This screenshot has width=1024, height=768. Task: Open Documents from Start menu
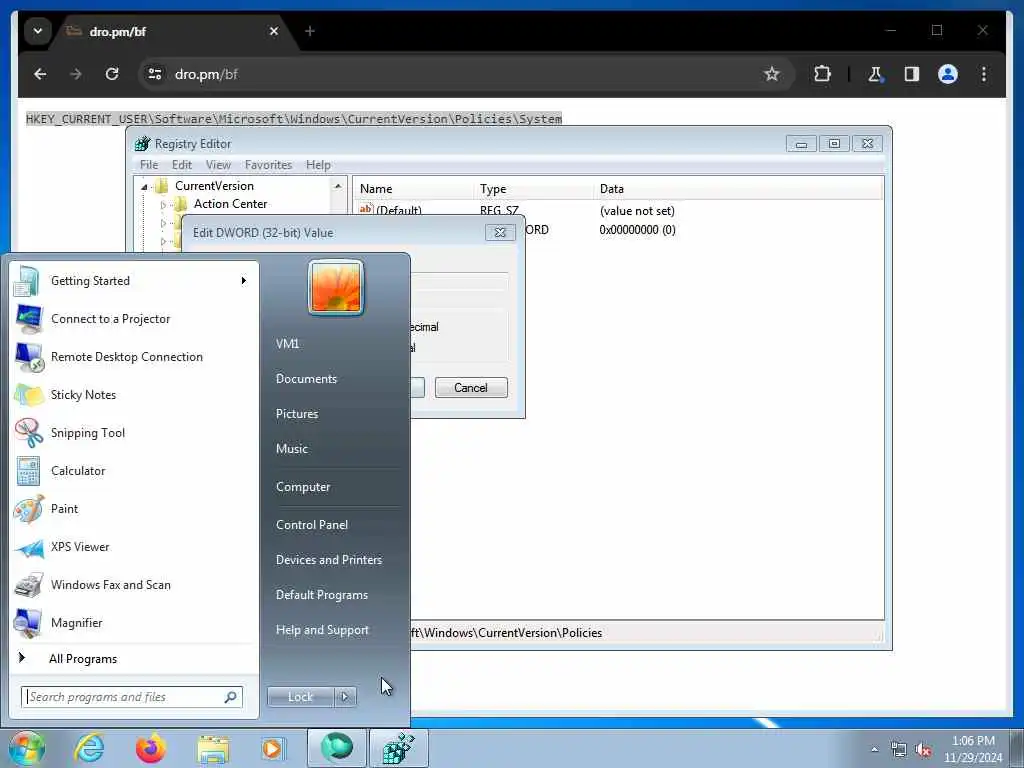[x=306, y=379]
